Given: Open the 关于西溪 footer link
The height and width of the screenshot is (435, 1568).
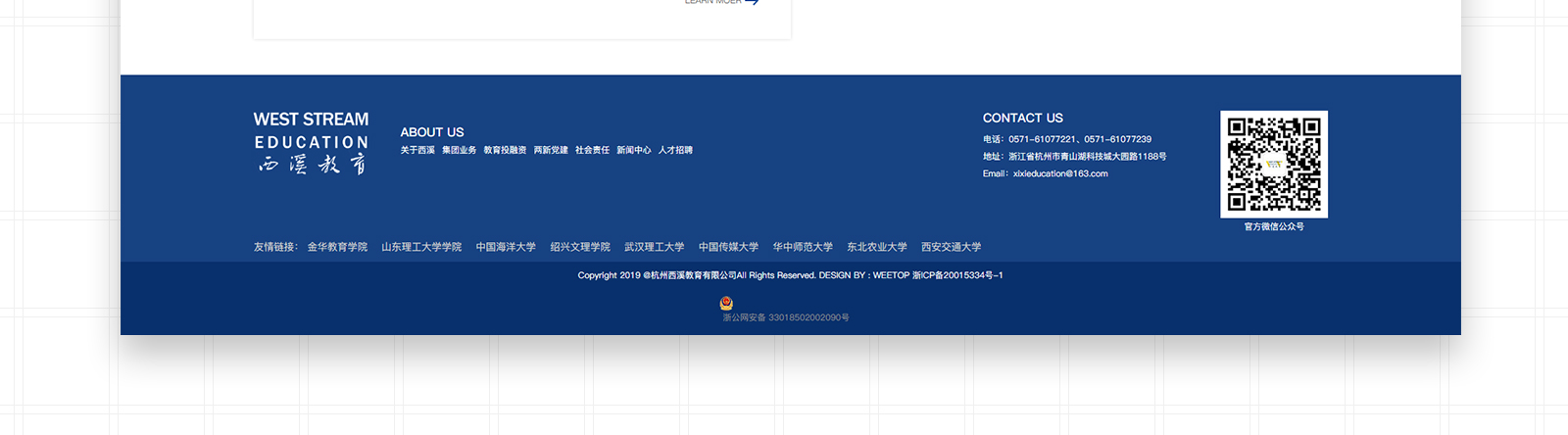Looking at the screenshot, I should pos(417,151).
